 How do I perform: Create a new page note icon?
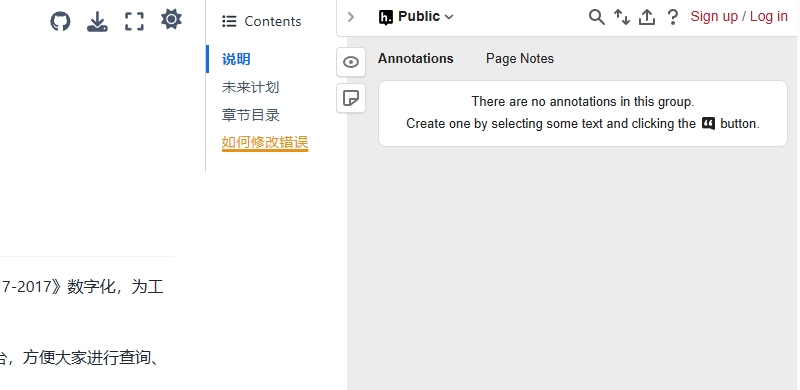pos(351,98)
